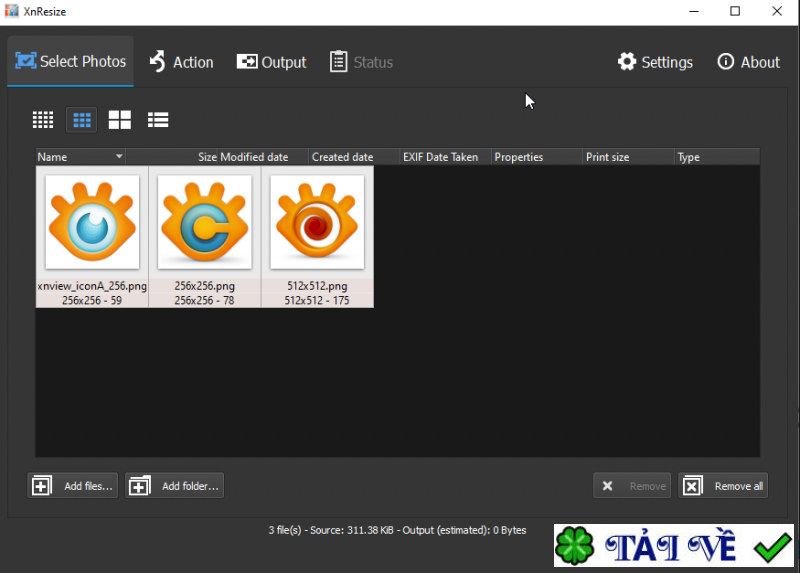800x573 pixels.
Task: Switch to small thumbnails grid view
Action: tap(43, 120)
